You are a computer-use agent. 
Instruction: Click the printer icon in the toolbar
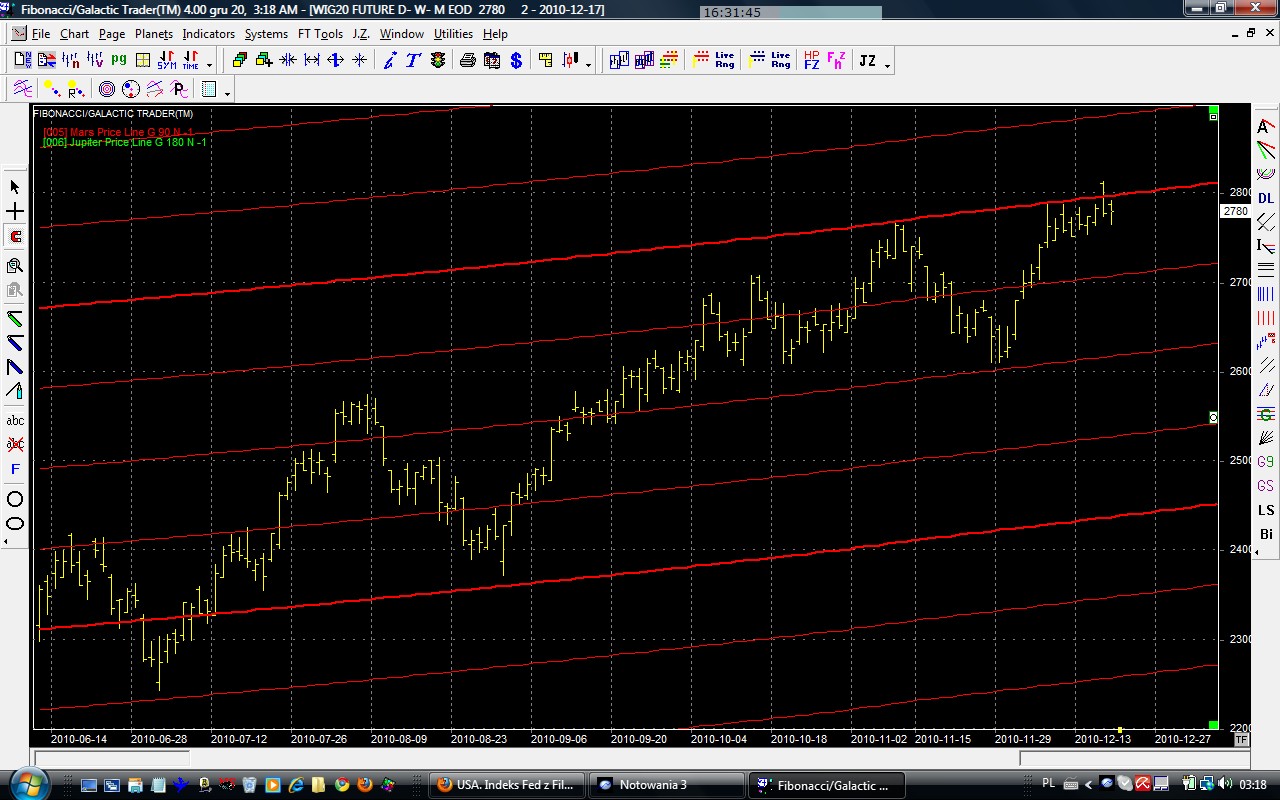(x=467, y=61)
